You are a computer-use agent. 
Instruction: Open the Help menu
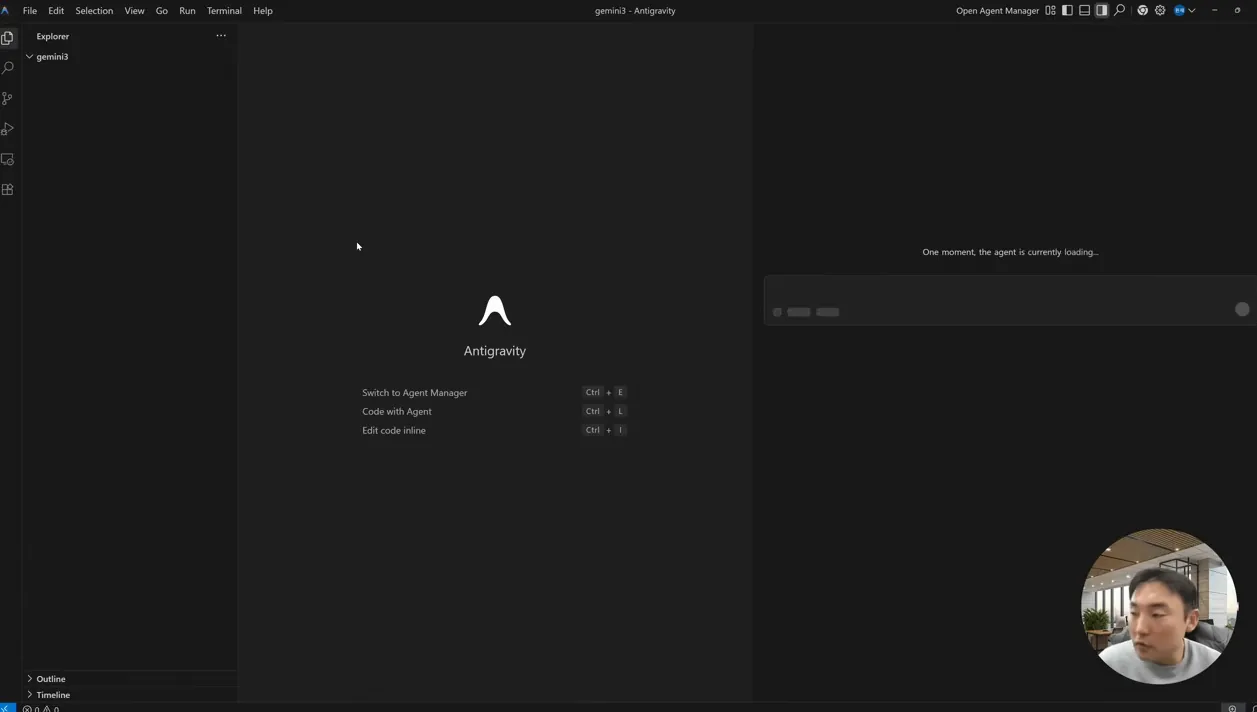point(263,10)
